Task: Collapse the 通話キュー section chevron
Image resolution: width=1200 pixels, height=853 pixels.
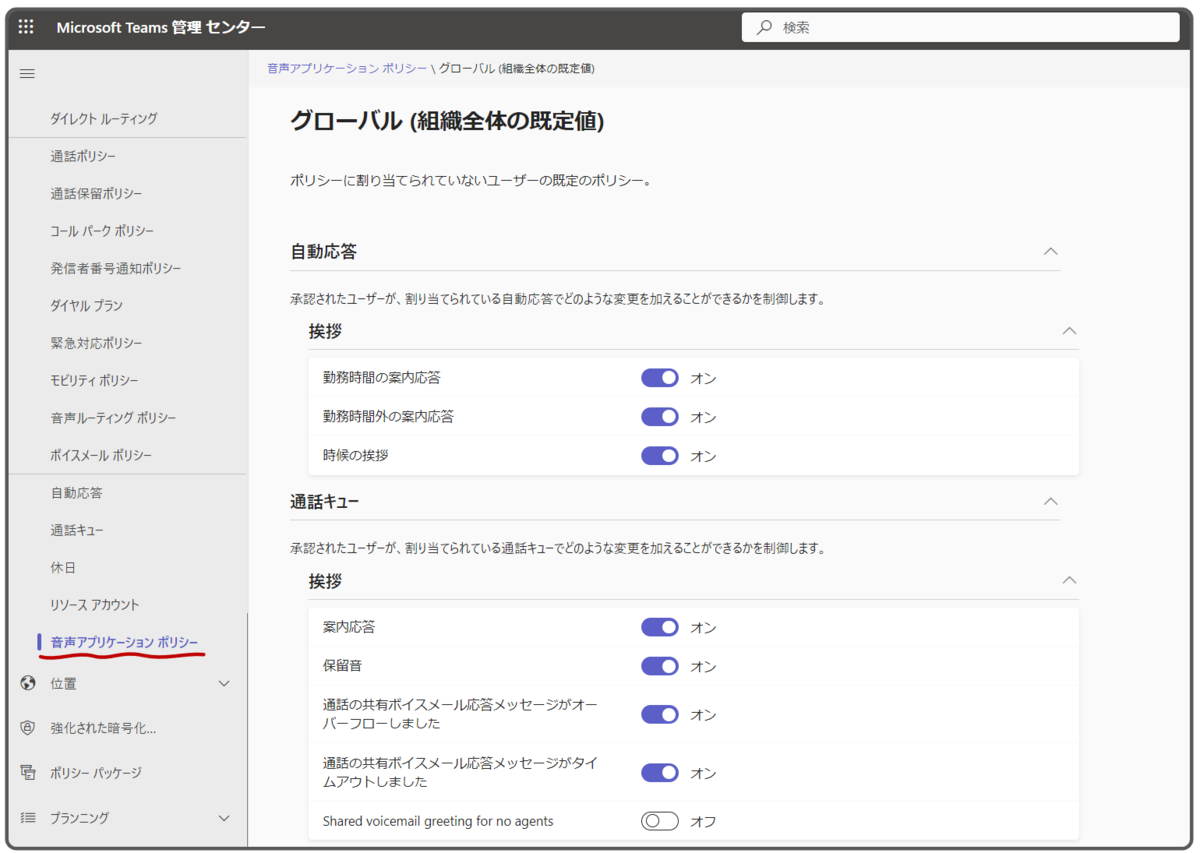Action: [x=1050, y=501]
